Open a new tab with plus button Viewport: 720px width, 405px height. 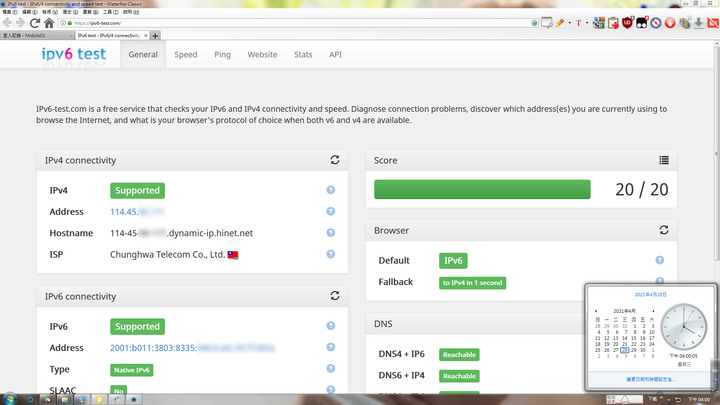click(x=155, y=36)
